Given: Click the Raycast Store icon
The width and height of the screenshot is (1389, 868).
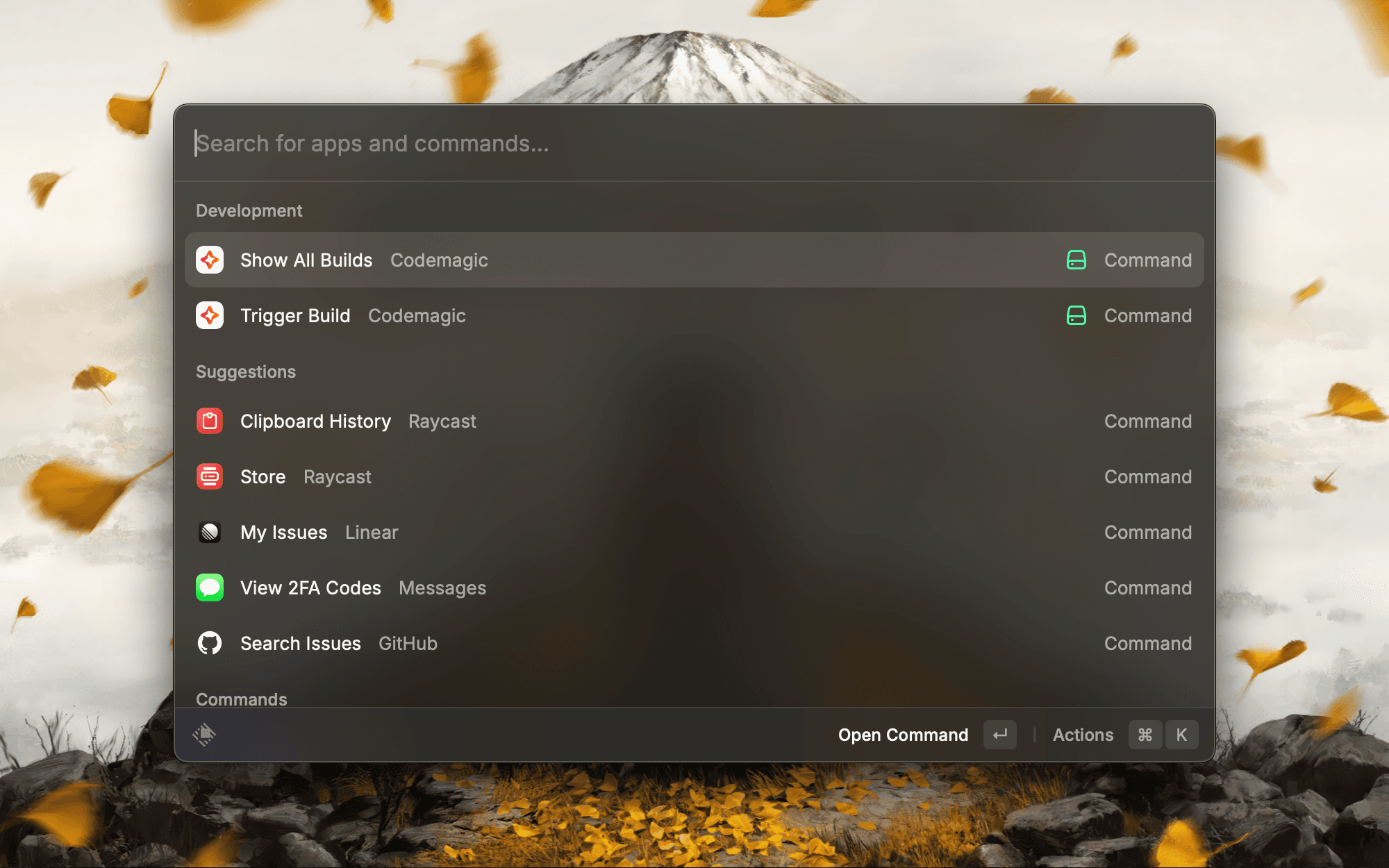Looking at the screenshot, I should coord(210,476).
